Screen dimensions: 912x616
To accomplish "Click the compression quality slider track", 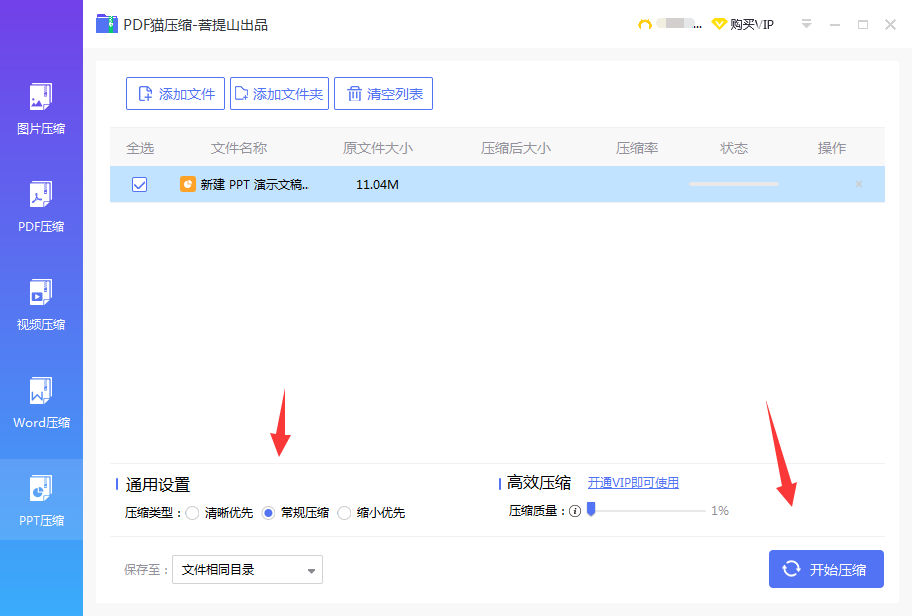I will pyautogui.click(x=648, y=511).
